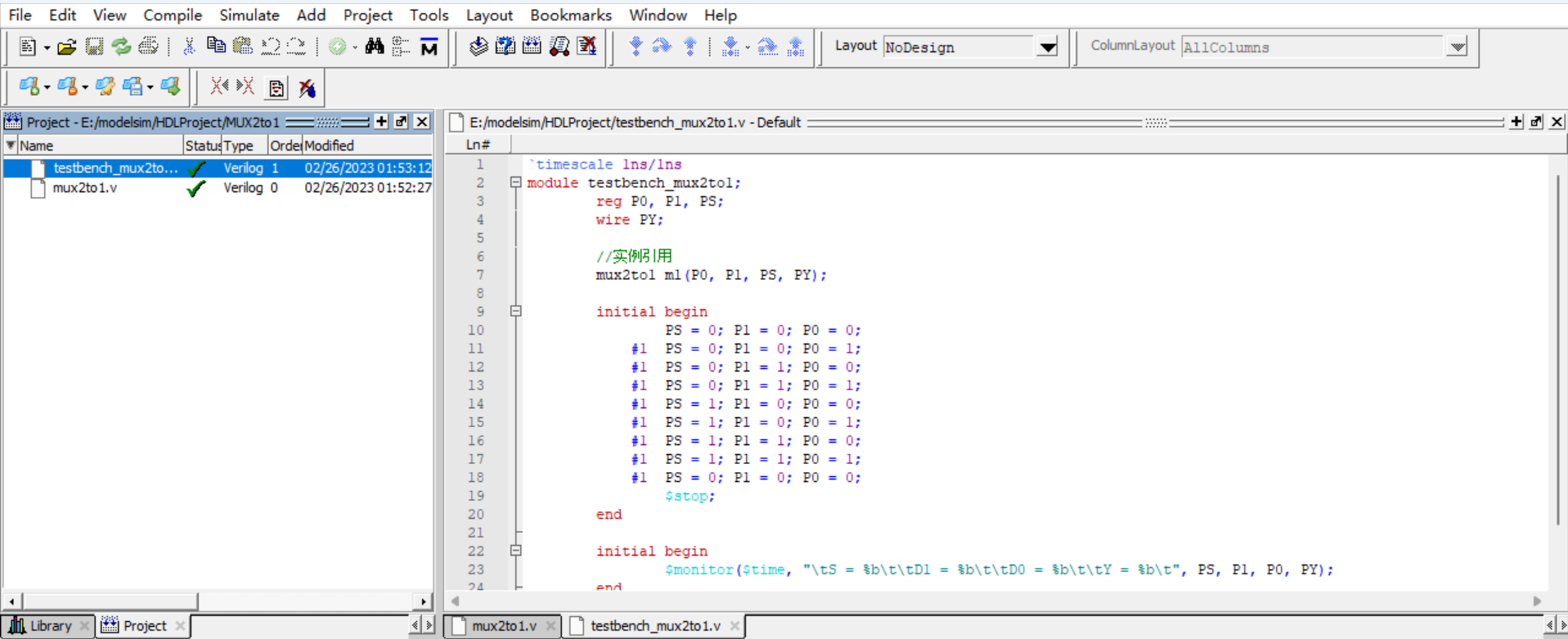Select mux2to1.v in project list

85,188
